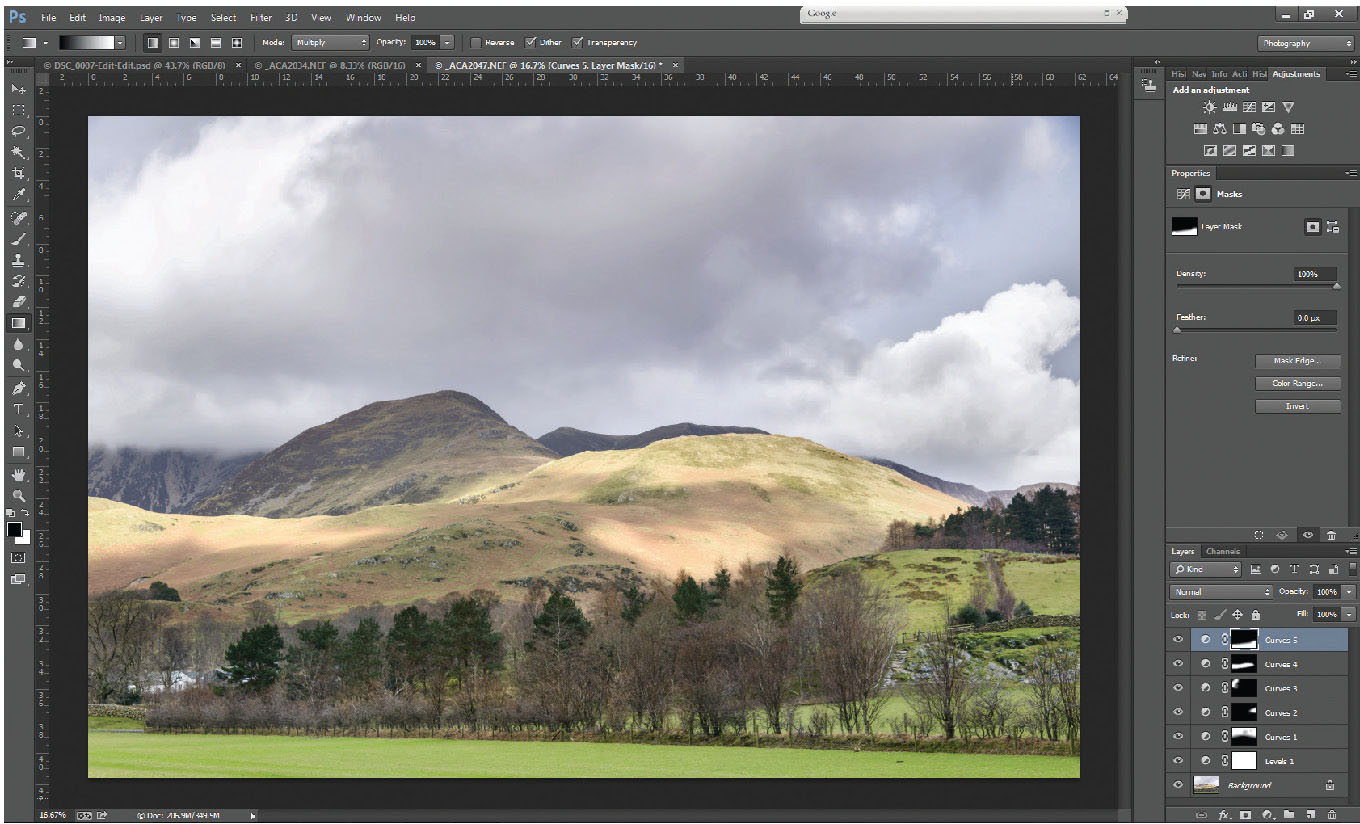Screen dimensions: 1360x824
Task: Add a Levels adjustment
Action: [1230, 107]
